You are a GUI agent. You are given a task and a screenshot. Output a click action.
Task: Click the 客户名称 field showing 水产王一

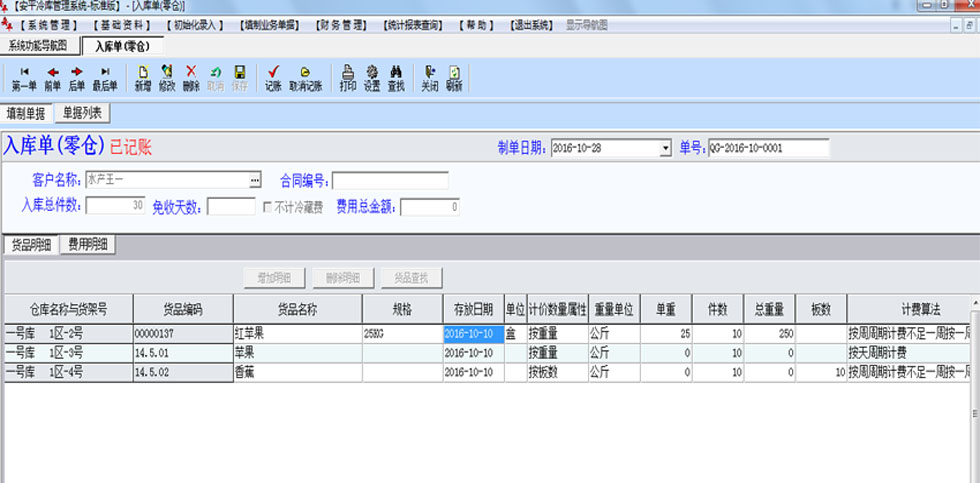pos(167,181)
